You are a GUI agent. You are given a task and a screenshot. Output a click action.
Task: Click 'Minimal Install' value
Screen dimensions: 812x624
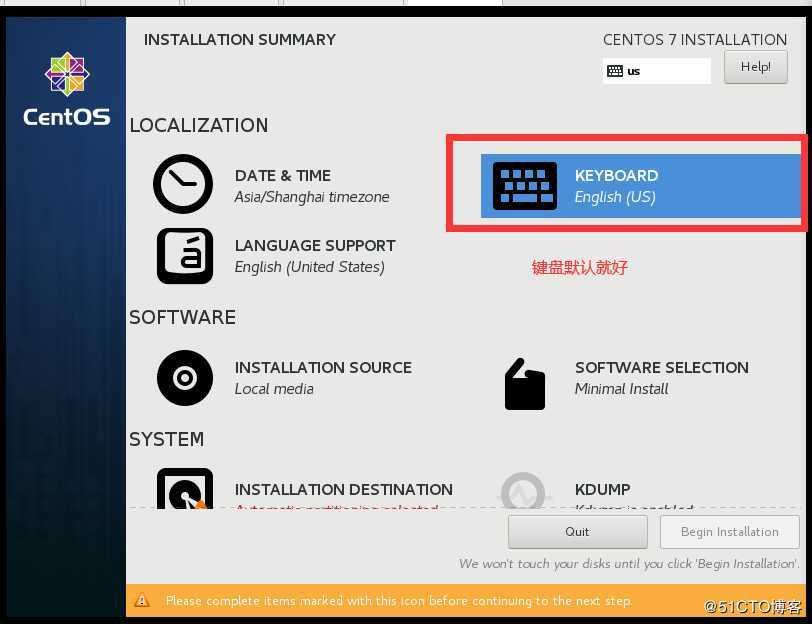coord(621,389)
